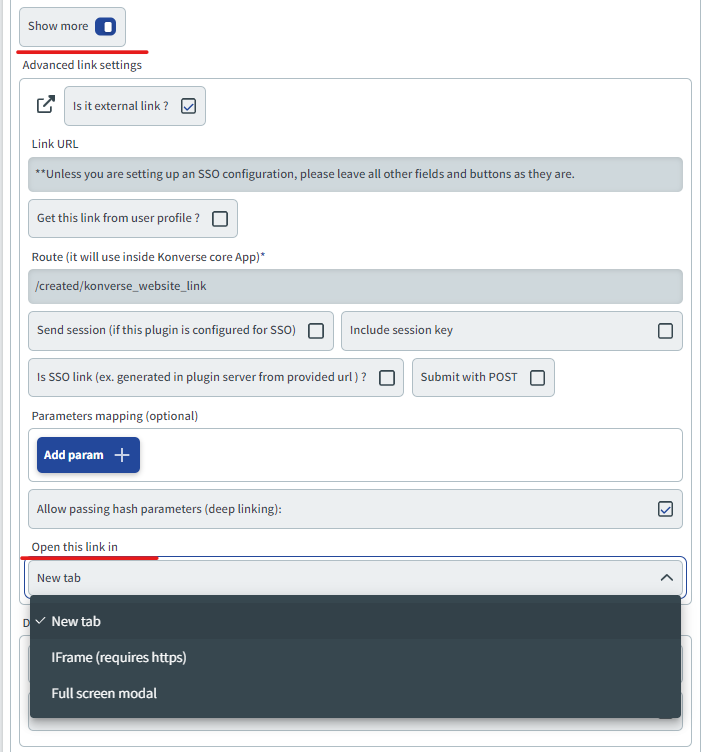Image resolution: width=706 pixels, height=752 pixels.
Task: Click the Add param button
Action: point(88,455)
